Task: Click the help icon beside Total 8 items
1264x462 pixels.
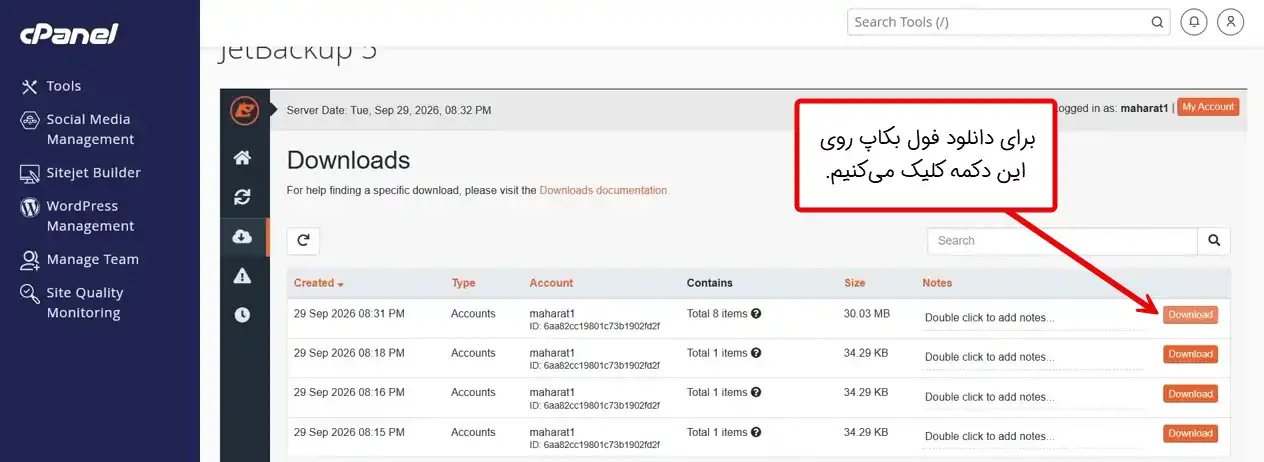Action: [756, 313]
